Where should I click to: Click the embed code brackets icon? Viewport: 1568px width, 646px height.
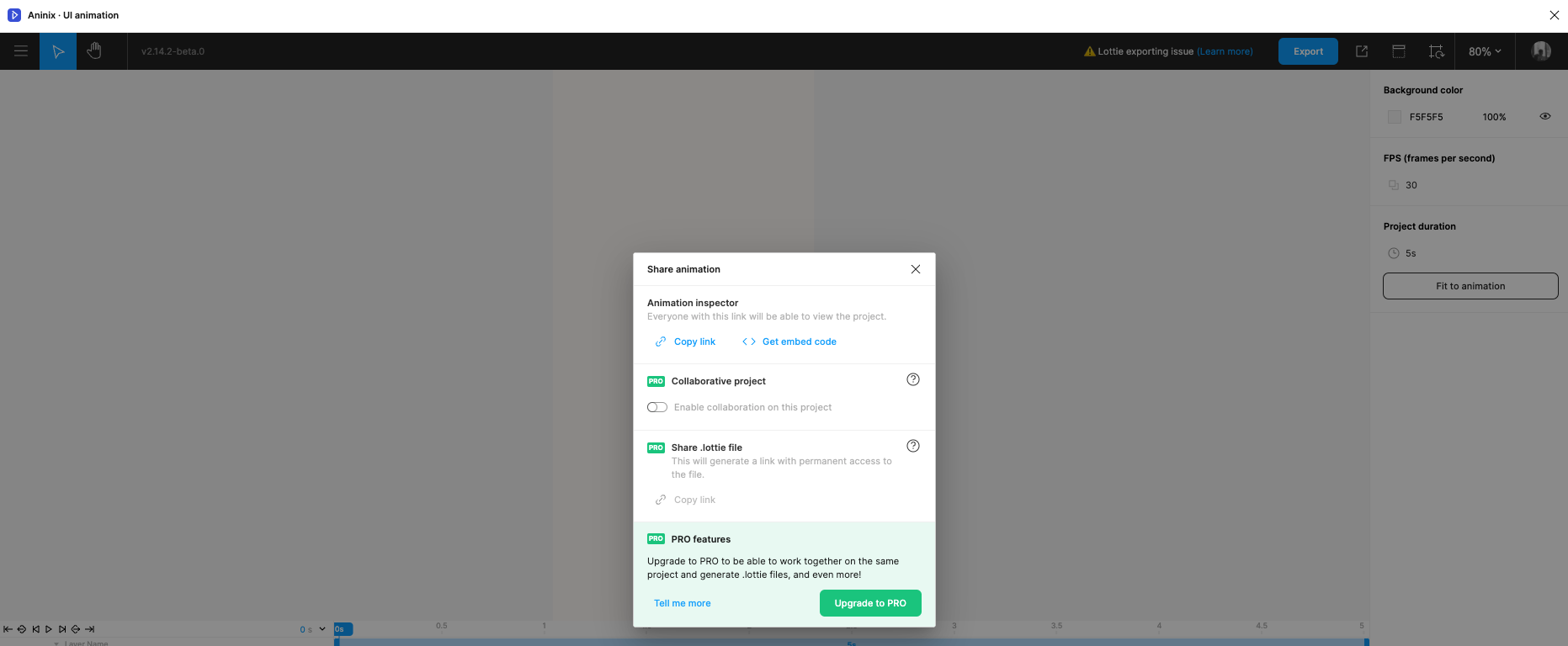pyautogui.click(x=749, y=342)
